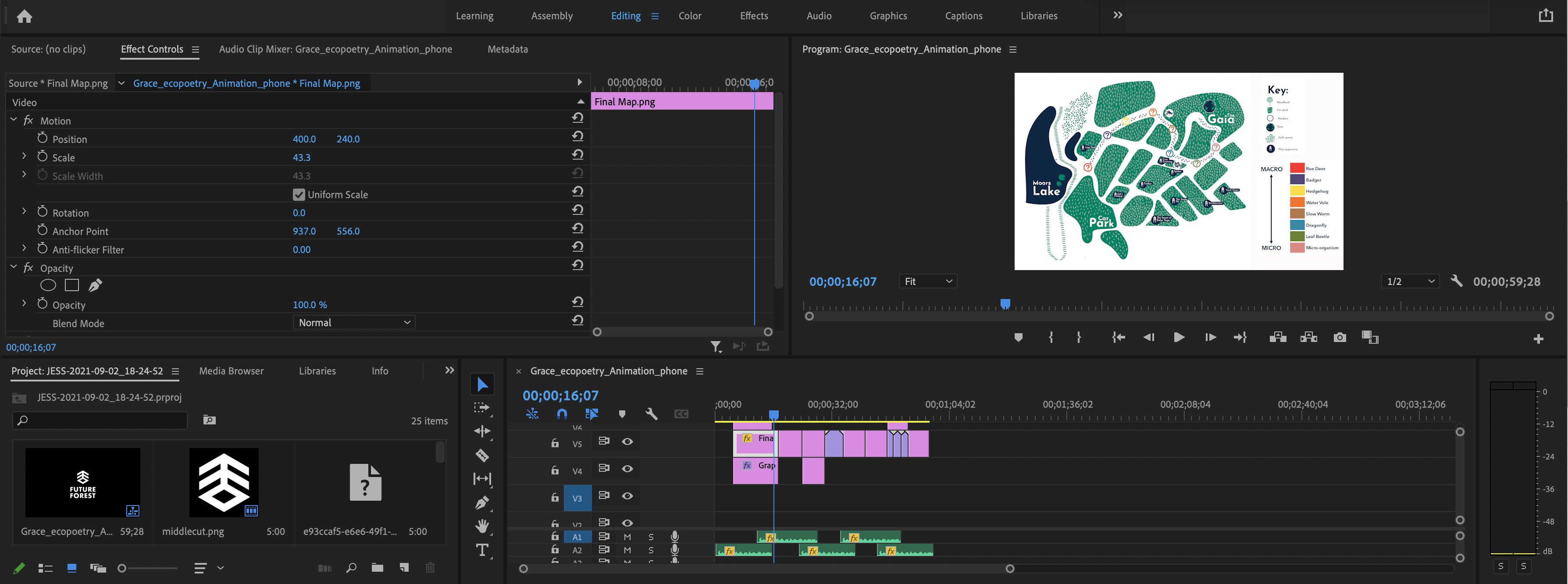The height and width of the screenshot is (584, 1568).
Task: Toggle Snap in Timeline
Action: point(562,414)
